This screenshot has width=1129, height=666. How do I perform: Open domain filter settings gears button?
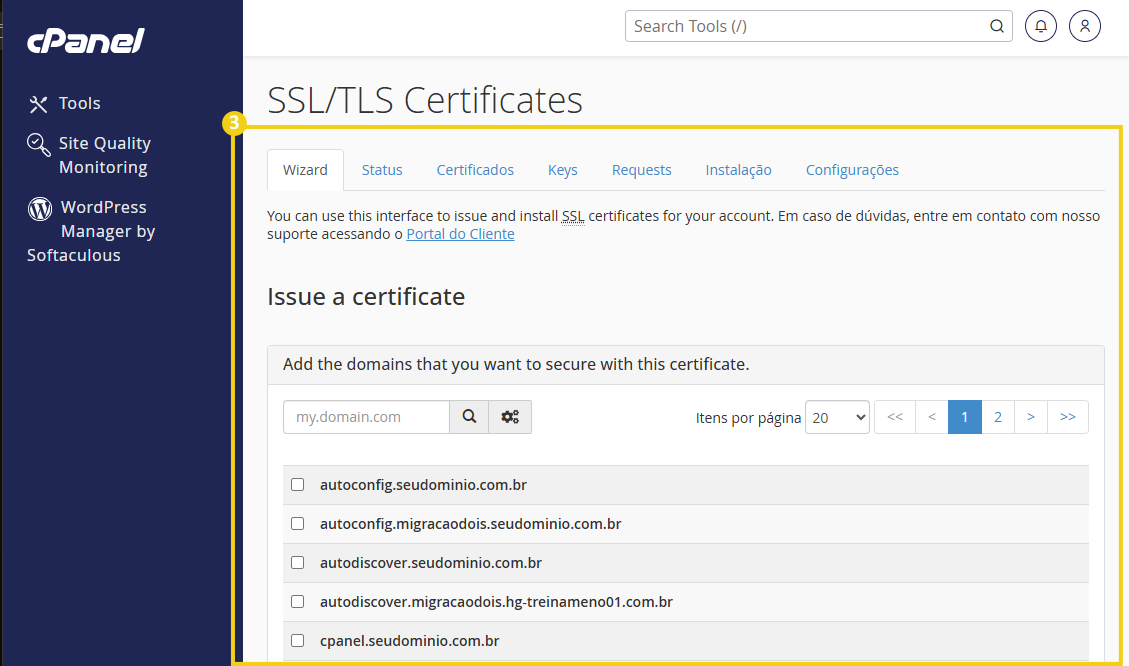tap(510, 417)
